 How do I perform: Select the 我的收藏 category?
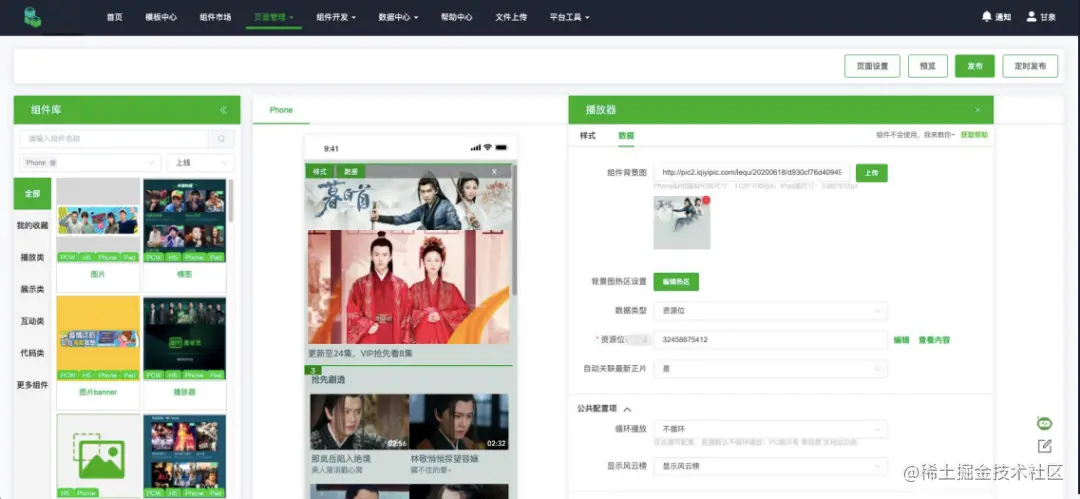coord(32,225)
